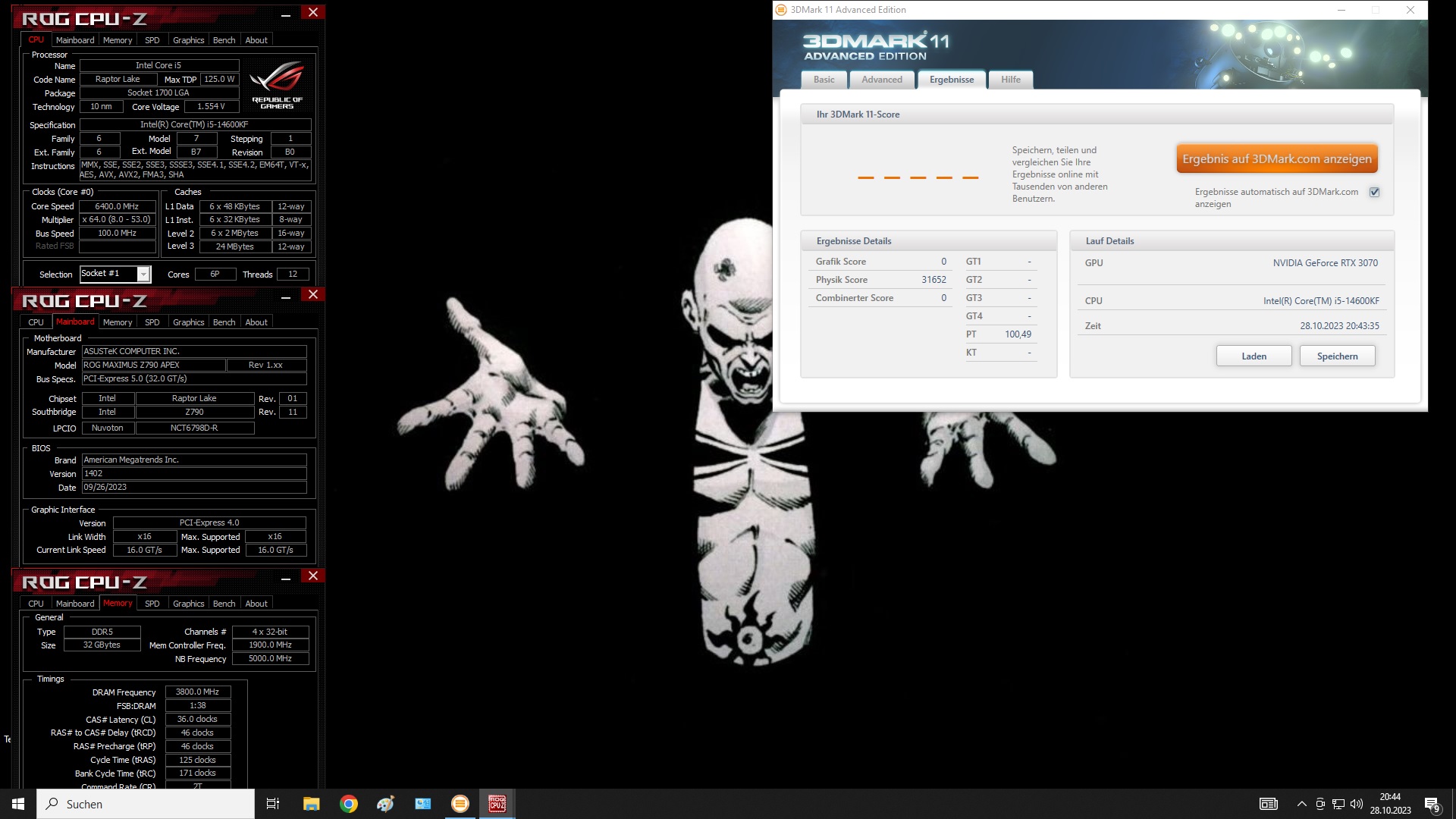Close the CPU-Z Memory window
Viewport: 1456px width, 819px height.
pyautogui.click(x=313, y=576)
